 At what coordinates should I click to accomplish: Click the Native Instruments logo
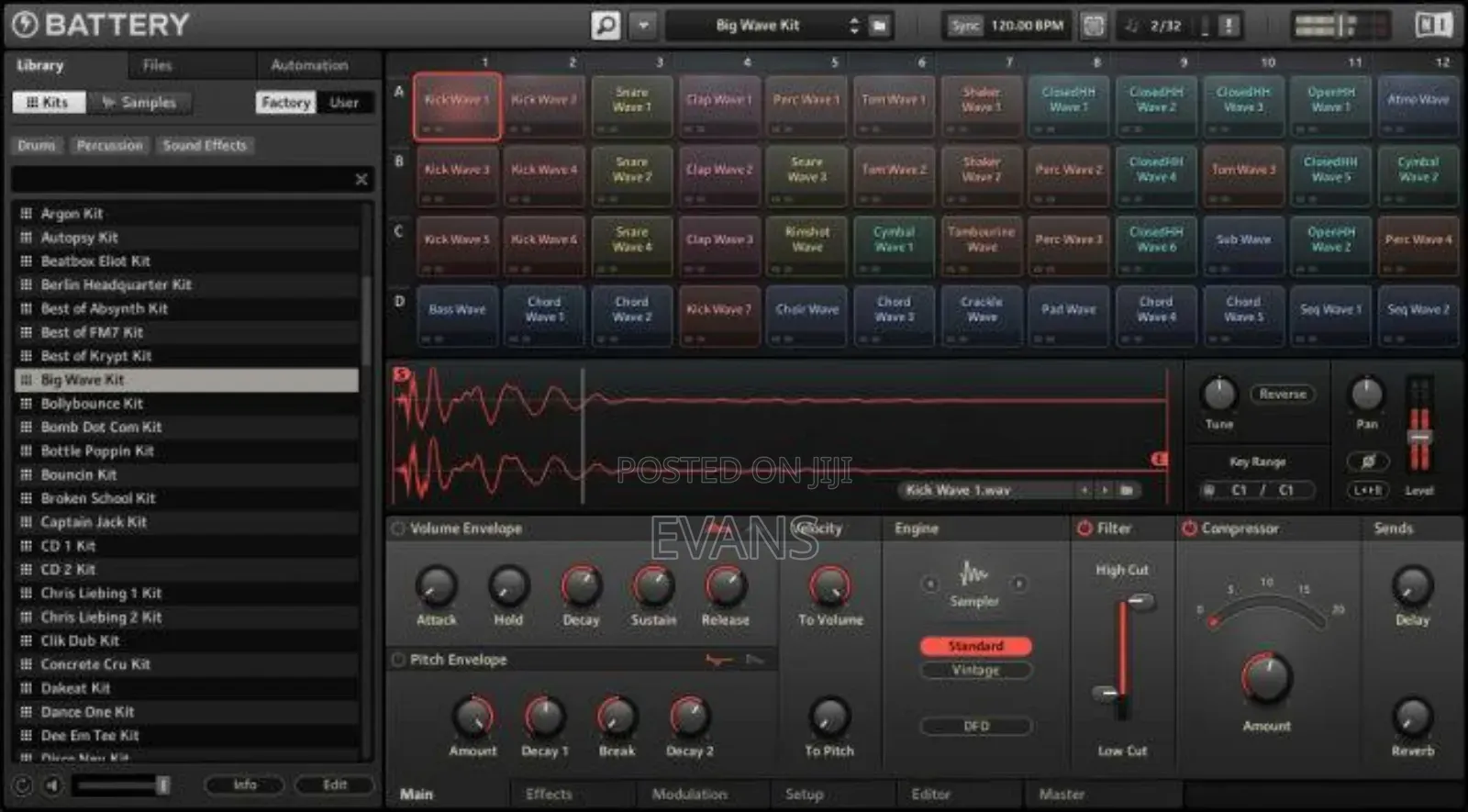click(x=1434, y=25)
